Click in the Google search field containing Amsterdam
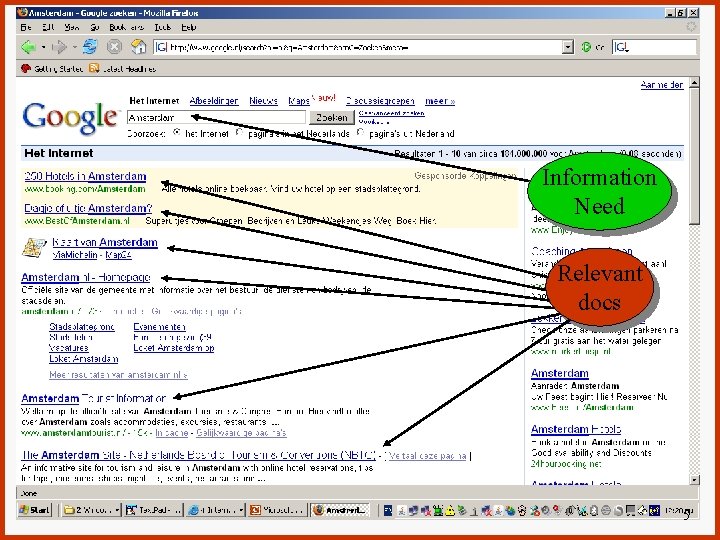The height and width of the screenshot is (540, 720). coord(216,118)
